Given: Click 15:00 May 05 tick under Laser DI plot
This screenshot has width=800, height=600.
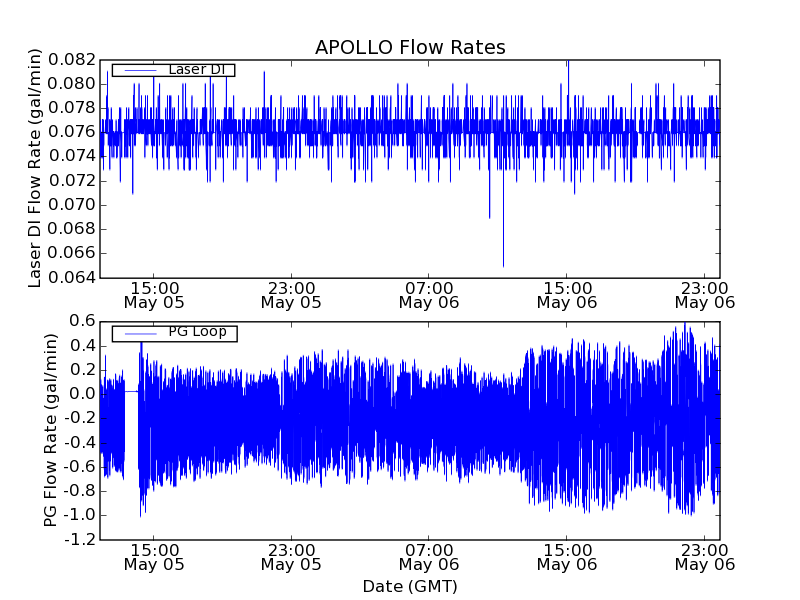Looking at the screenshot, I should (153, 294).
